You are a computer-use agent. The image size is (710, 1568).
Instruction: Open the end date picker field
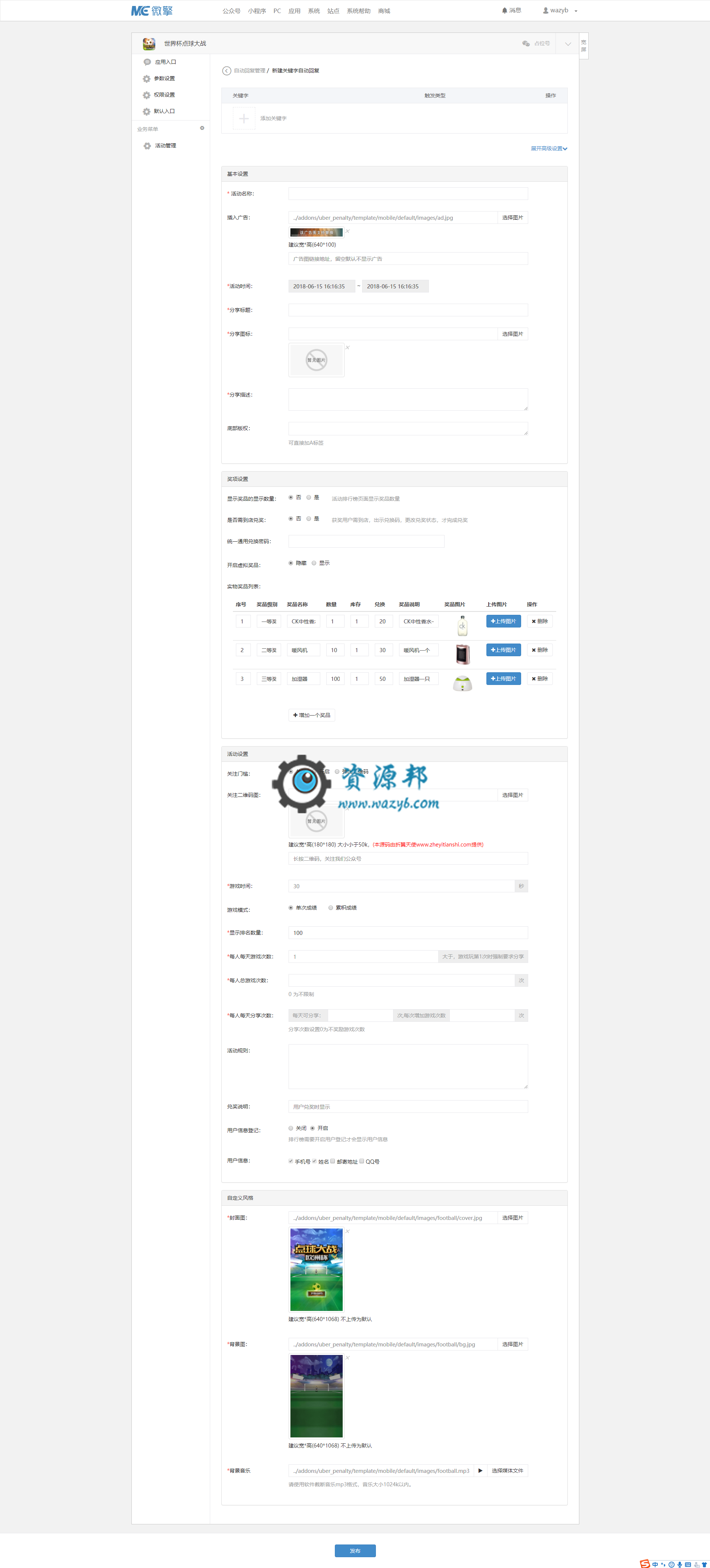tap(395, 286)
